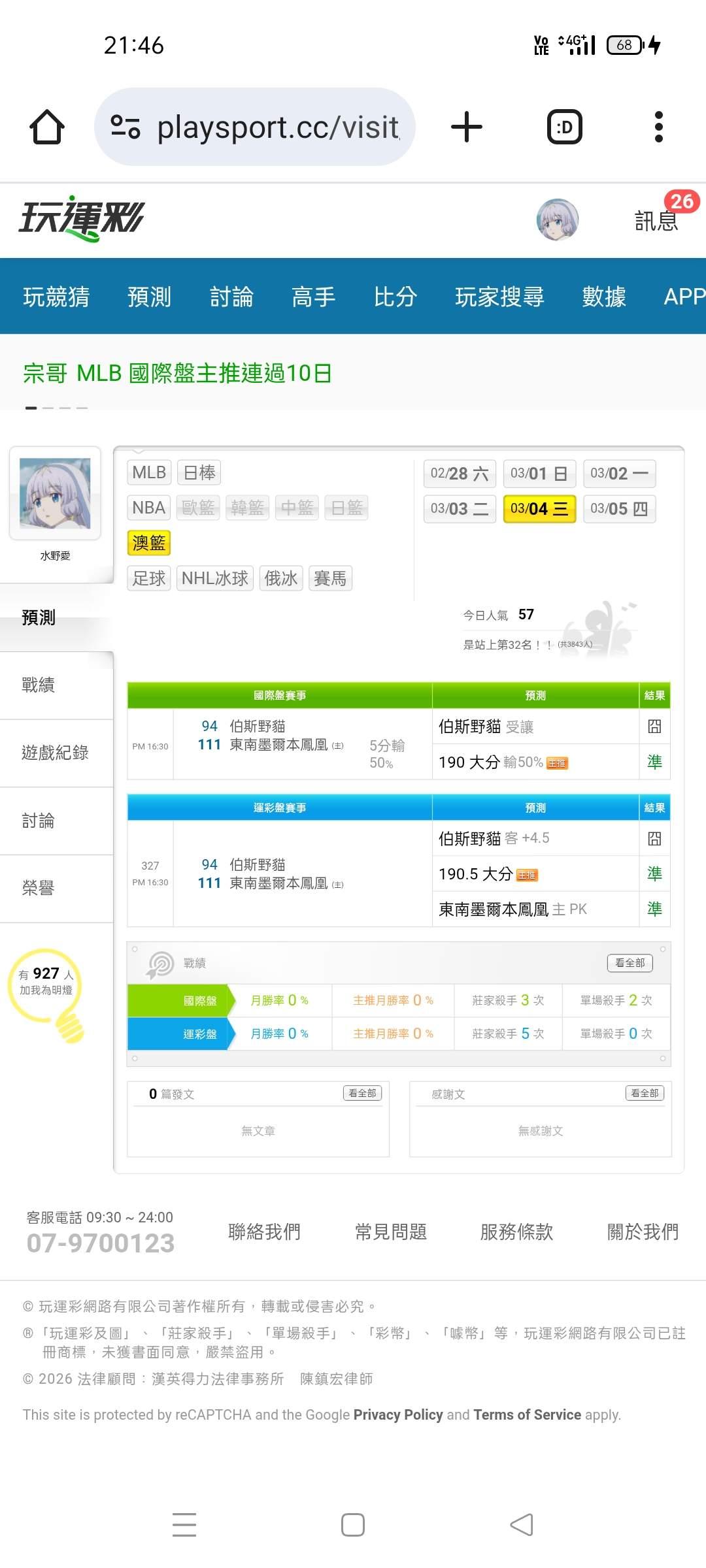The width and height of the screenshot is (706, 1568).
Task: Open the user avatar in header
Action: pyautogui.click(x=558, y=220)
